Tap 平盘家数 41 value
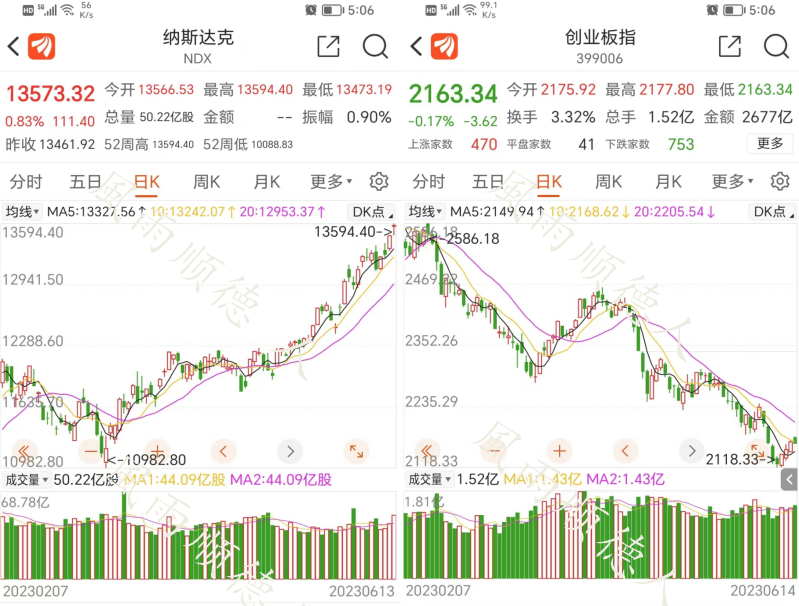 click(x=586, y=144)
